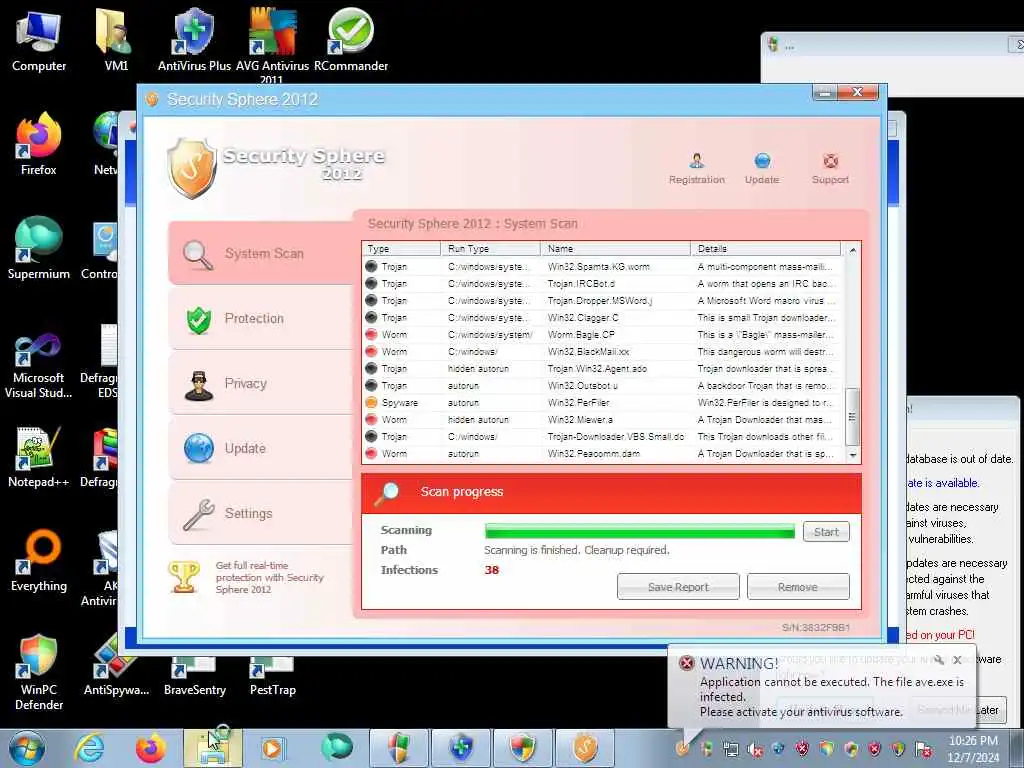This screenshot has width=1024, height=768.
Task: Select the System Scan sidebar tab
Action: click(x=261, y=253)
